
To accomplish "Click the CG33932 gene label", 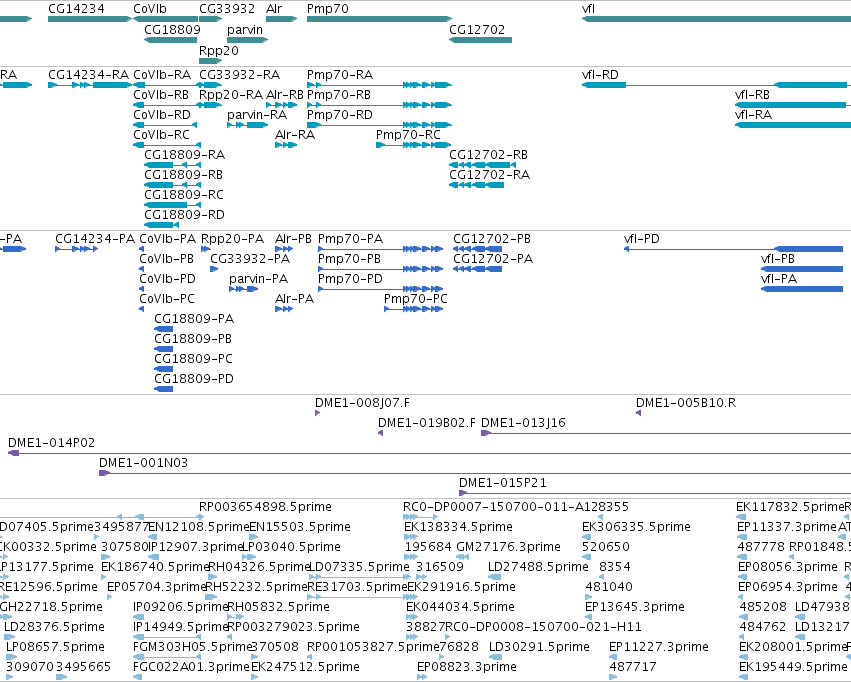I will tap(227, 9).
